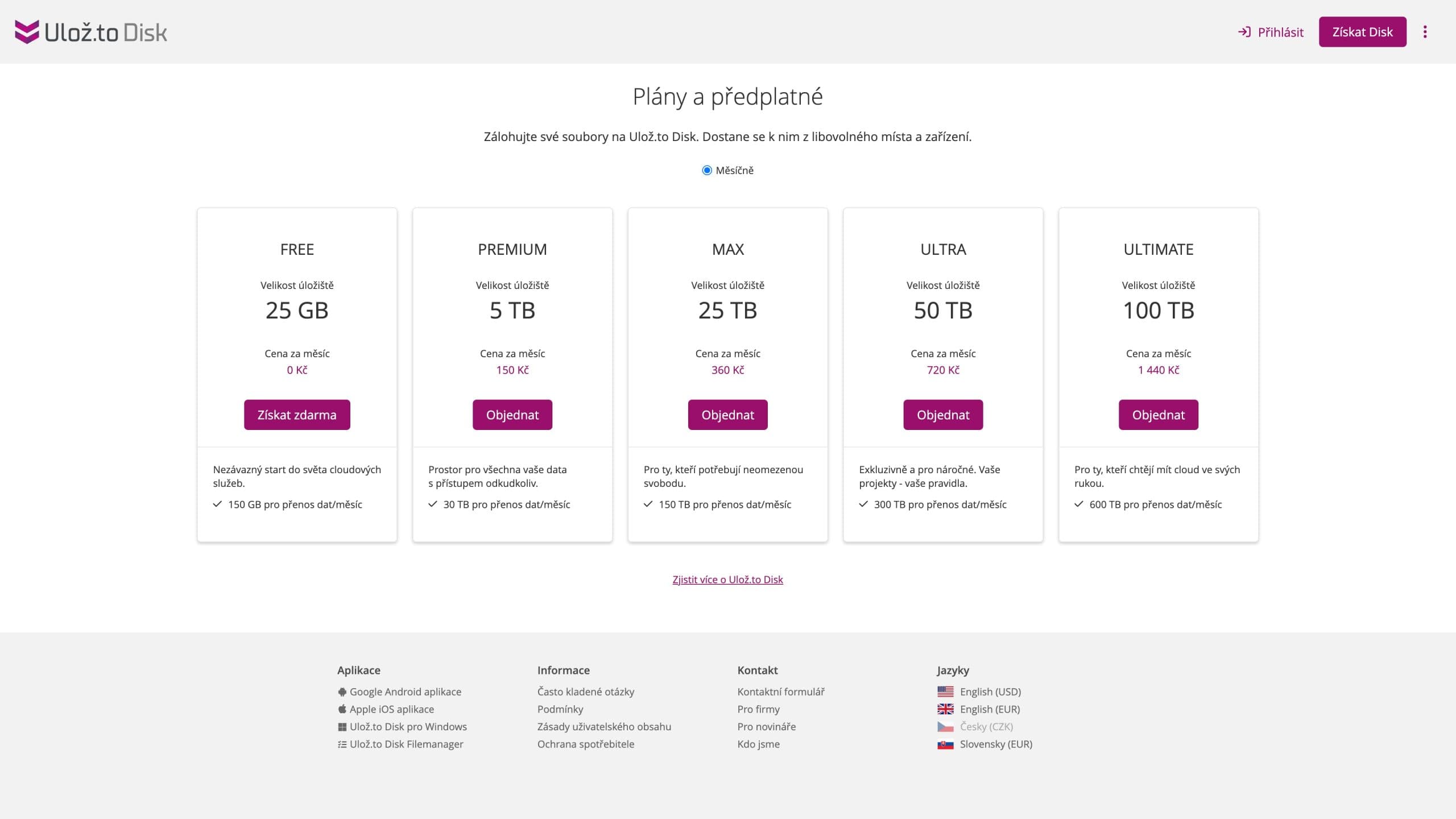This screenshot has width=1456, height=819.
Task: Click the Google Android app icon
Action: point(342,692)
